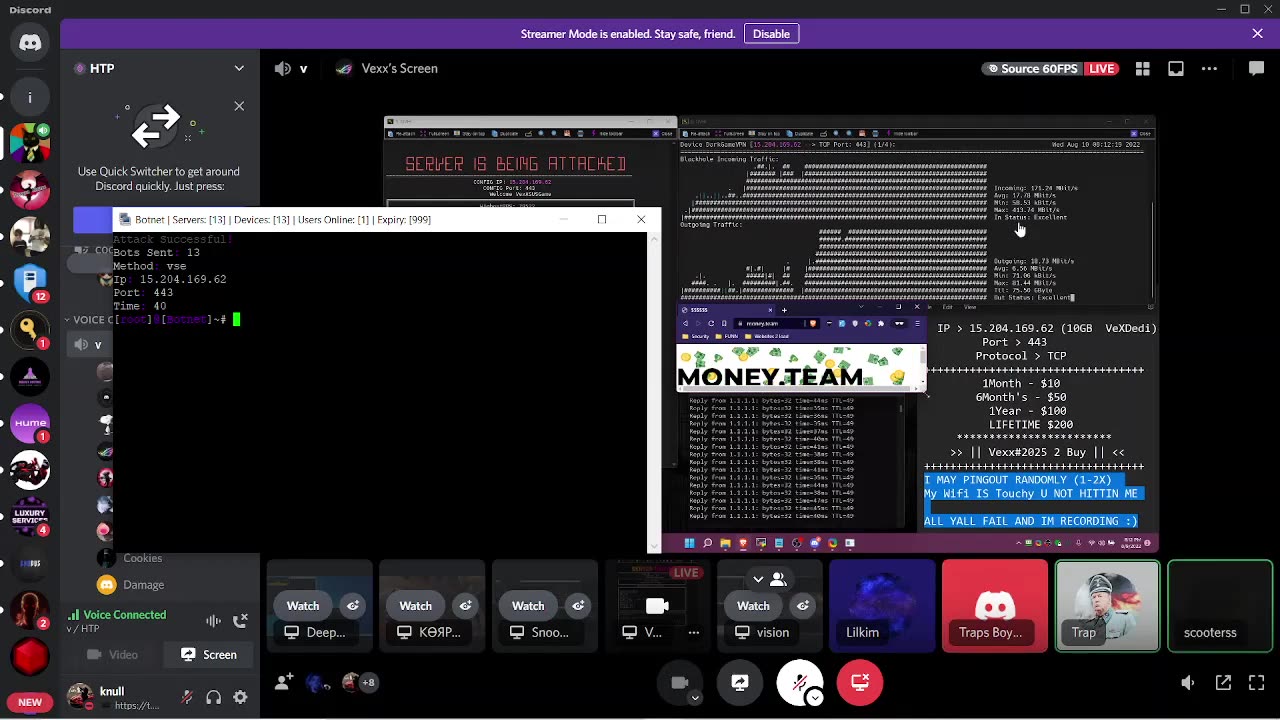The image size is (1280, 720).
Task: Disconnect from voice channel
Action: click(240, 621)
